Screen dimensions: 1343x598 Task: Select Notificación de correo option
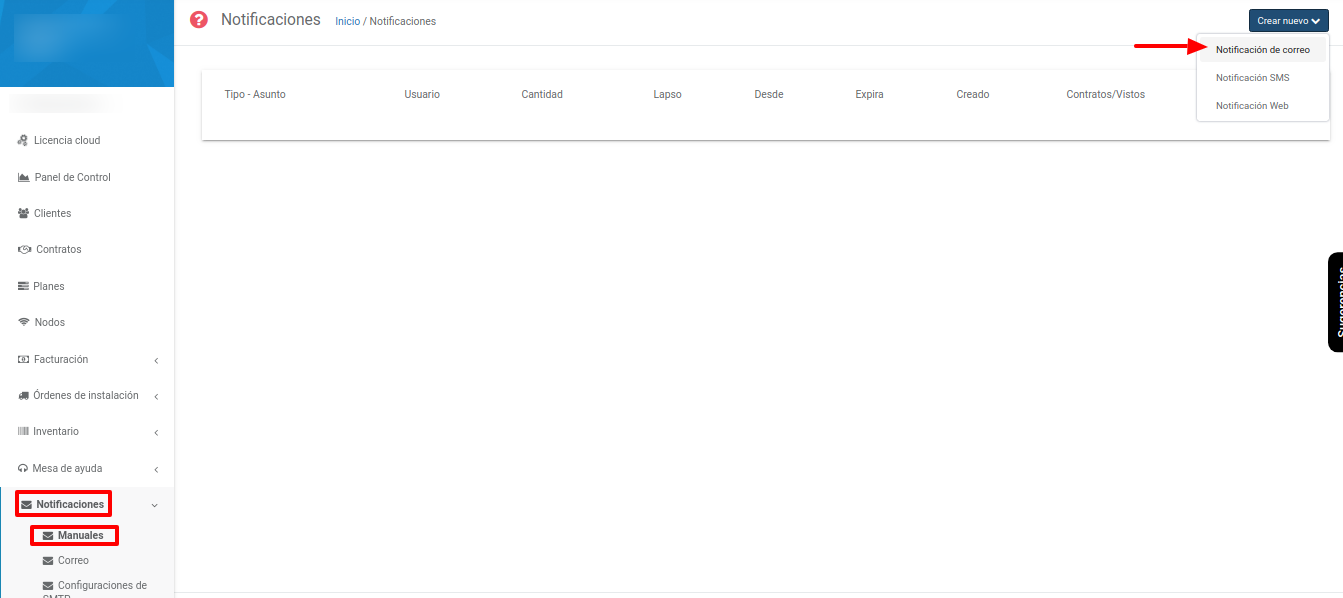coord(1262,50)
